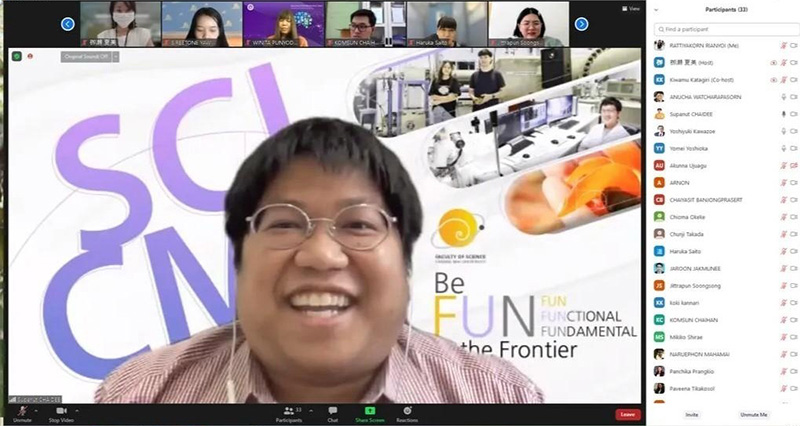This screenshot has width=800, height=426.
Task: Select KOMSUN CHAIHAN video thumbnail
Action: coord(366,24)
